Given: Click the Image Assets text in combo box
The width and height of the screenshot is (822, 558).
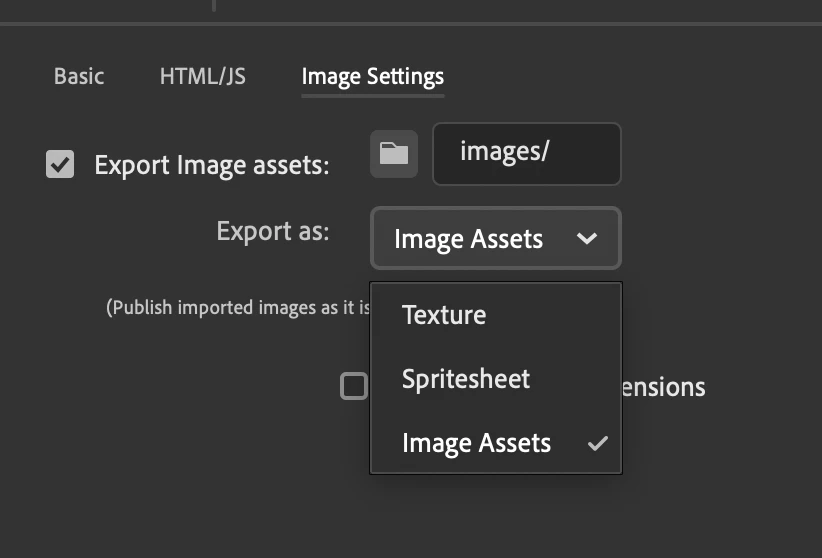Looking at the screenshot, I should pos(468,240).
